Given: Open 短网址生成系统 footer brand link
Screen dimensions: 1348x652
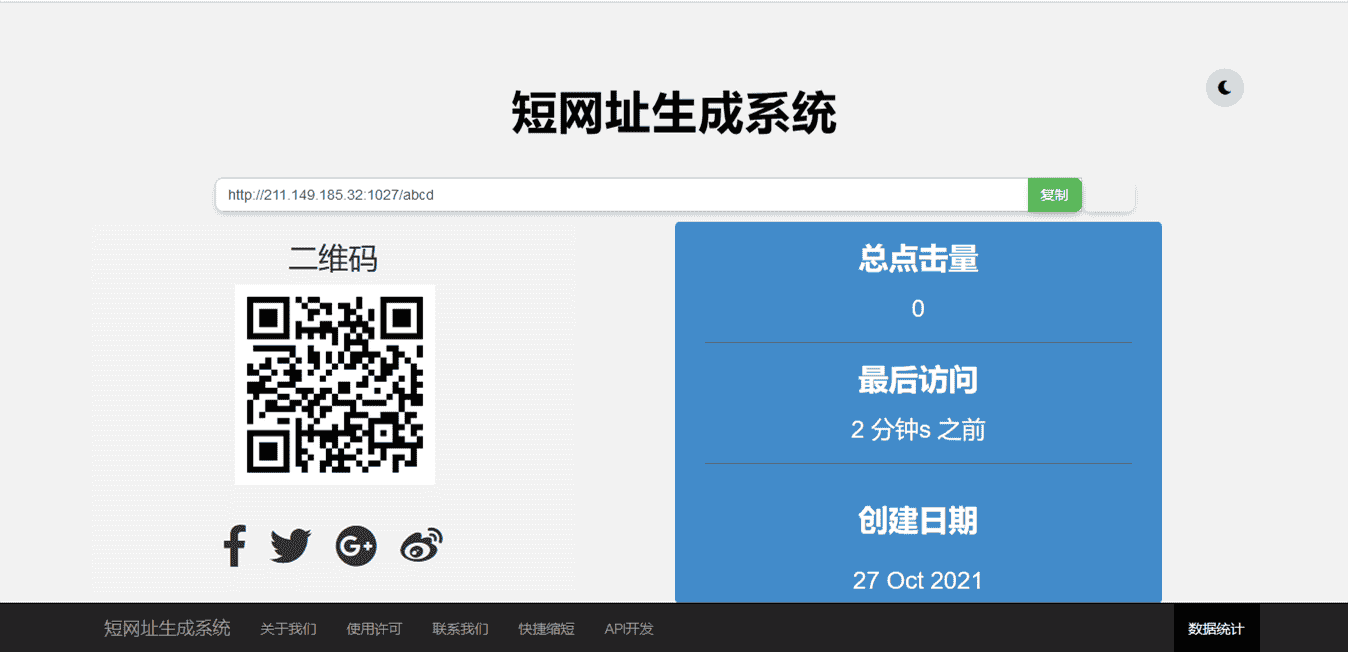Looking at the screenshot, I should pos(167,628).
